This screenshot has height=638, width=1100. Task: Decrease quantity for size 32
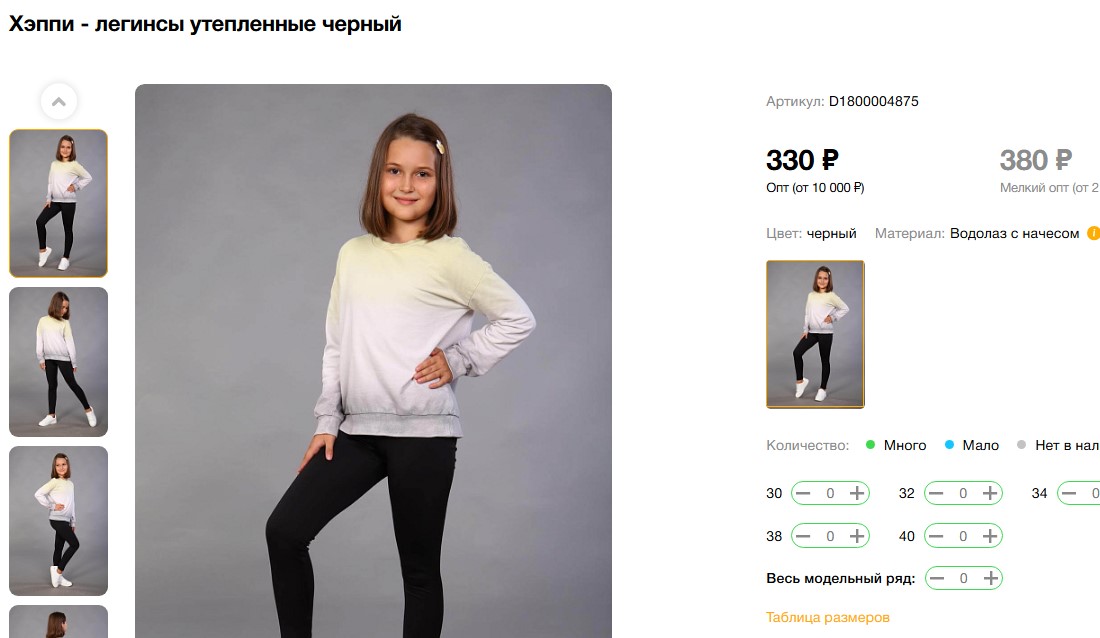tap(936, 493)
